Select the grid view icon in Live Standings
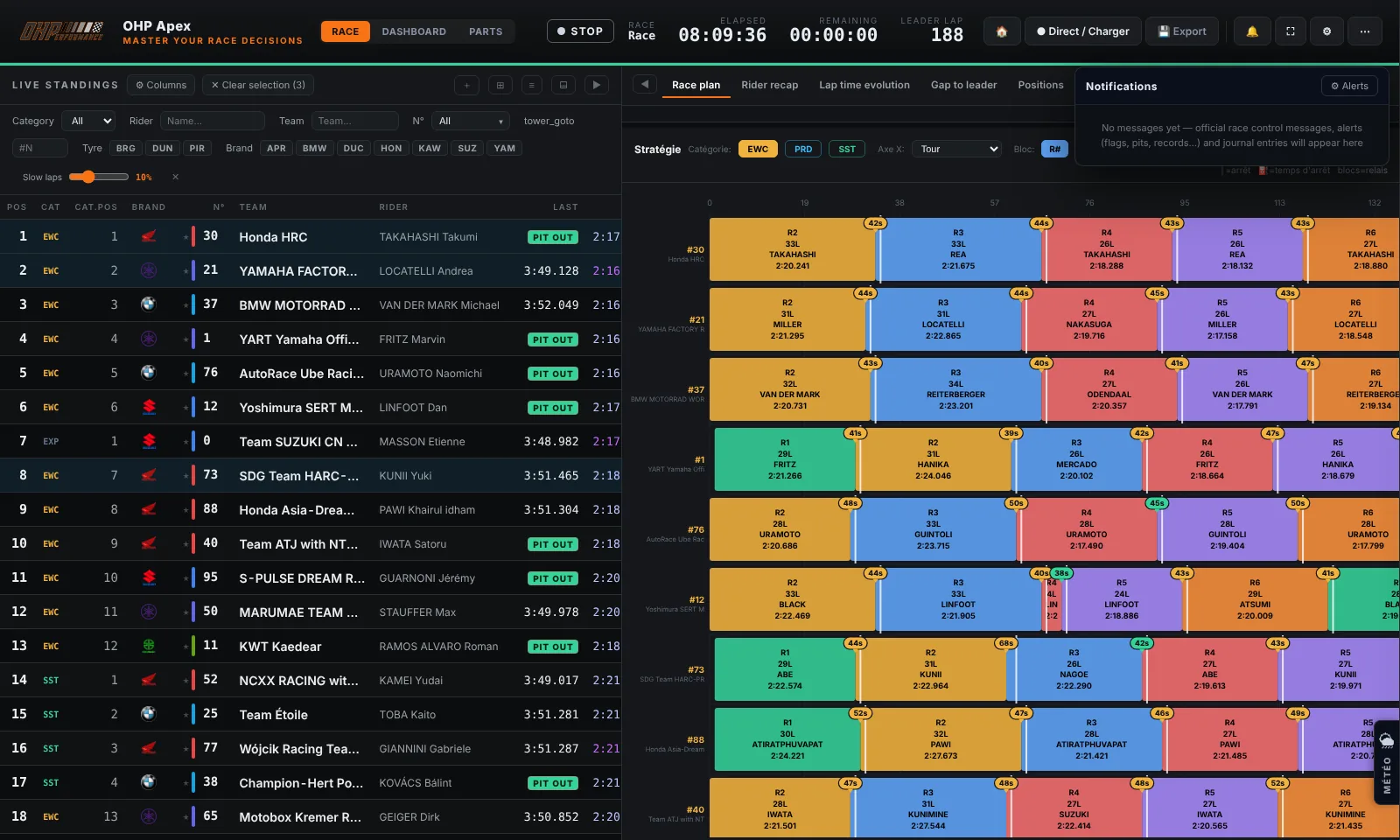Viewport: 1400px width, 840px height. [x=500, y=85]
